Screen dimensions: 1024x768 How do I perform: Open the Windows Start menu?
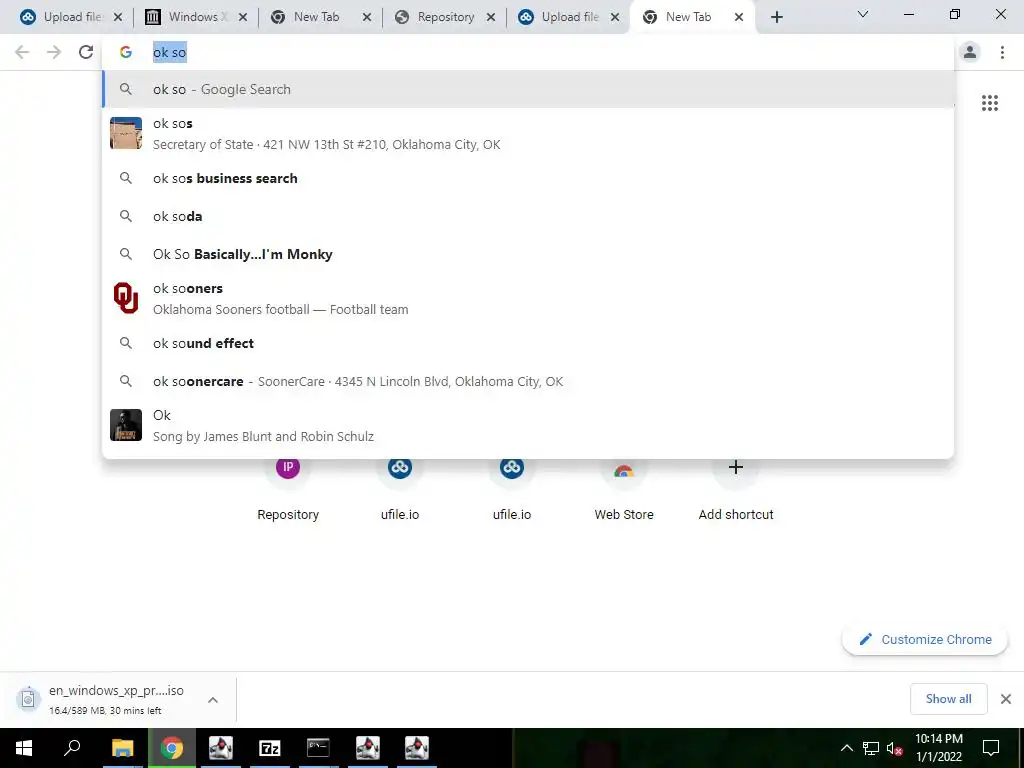tap(24, 748)
